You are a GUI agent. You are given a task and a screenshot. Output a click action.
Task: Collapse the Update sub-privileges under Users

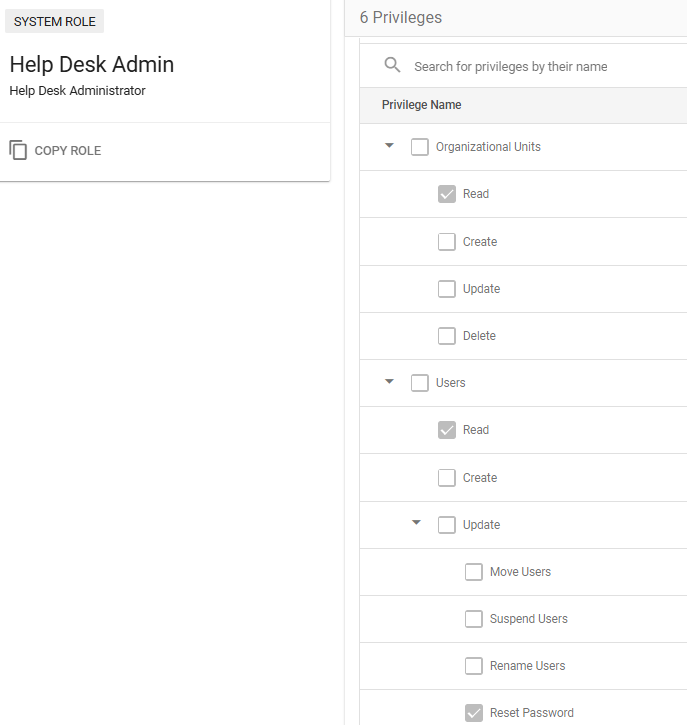(417, 525)
